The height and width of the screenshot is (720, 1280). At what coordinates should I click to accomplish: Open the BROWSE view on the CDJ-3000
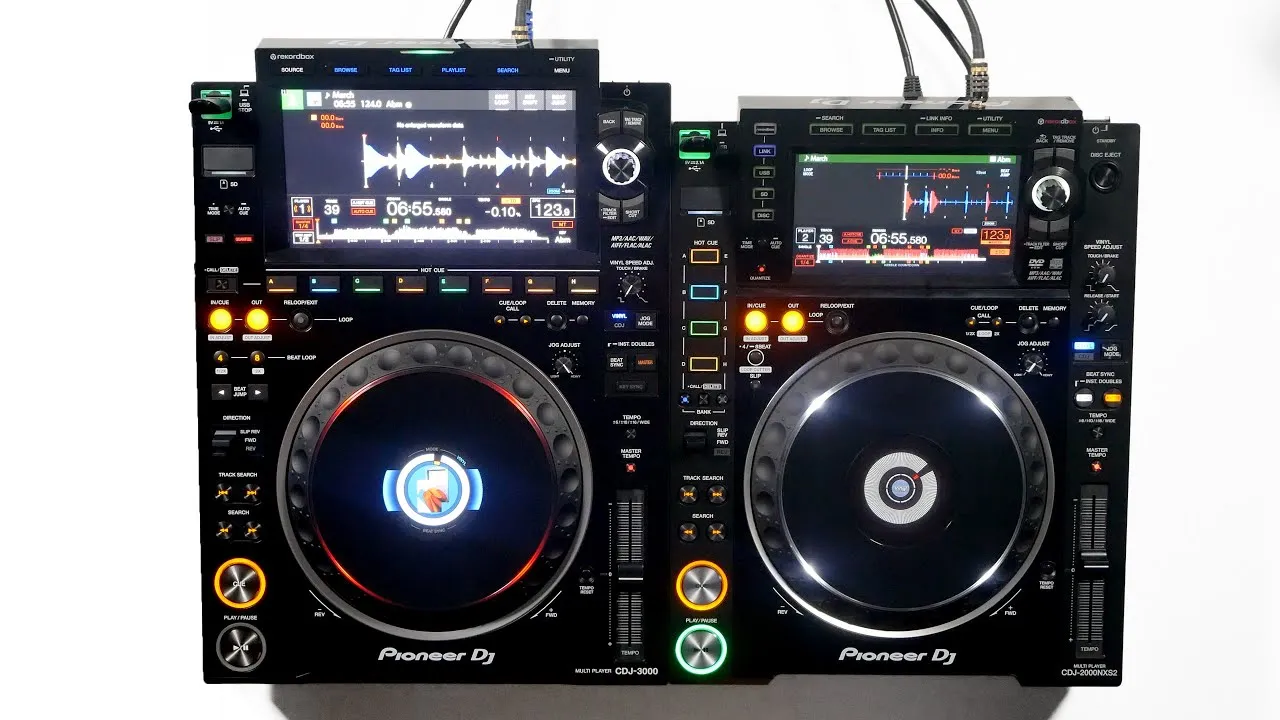coord(346,70)
